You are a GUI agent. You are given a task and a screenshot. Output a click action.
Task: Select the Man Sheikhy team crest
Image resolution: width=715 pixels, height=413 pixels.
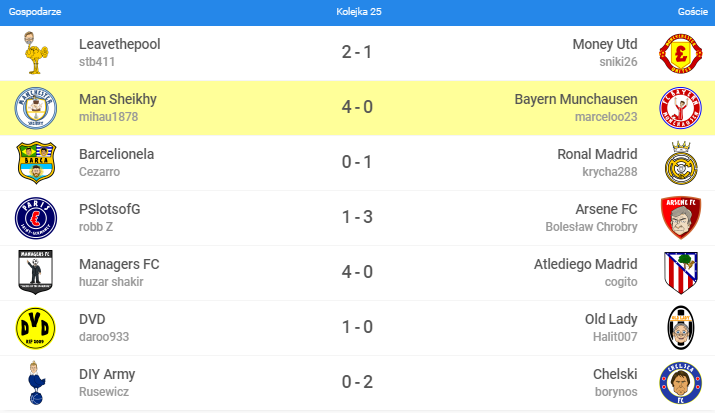[36, 108]
